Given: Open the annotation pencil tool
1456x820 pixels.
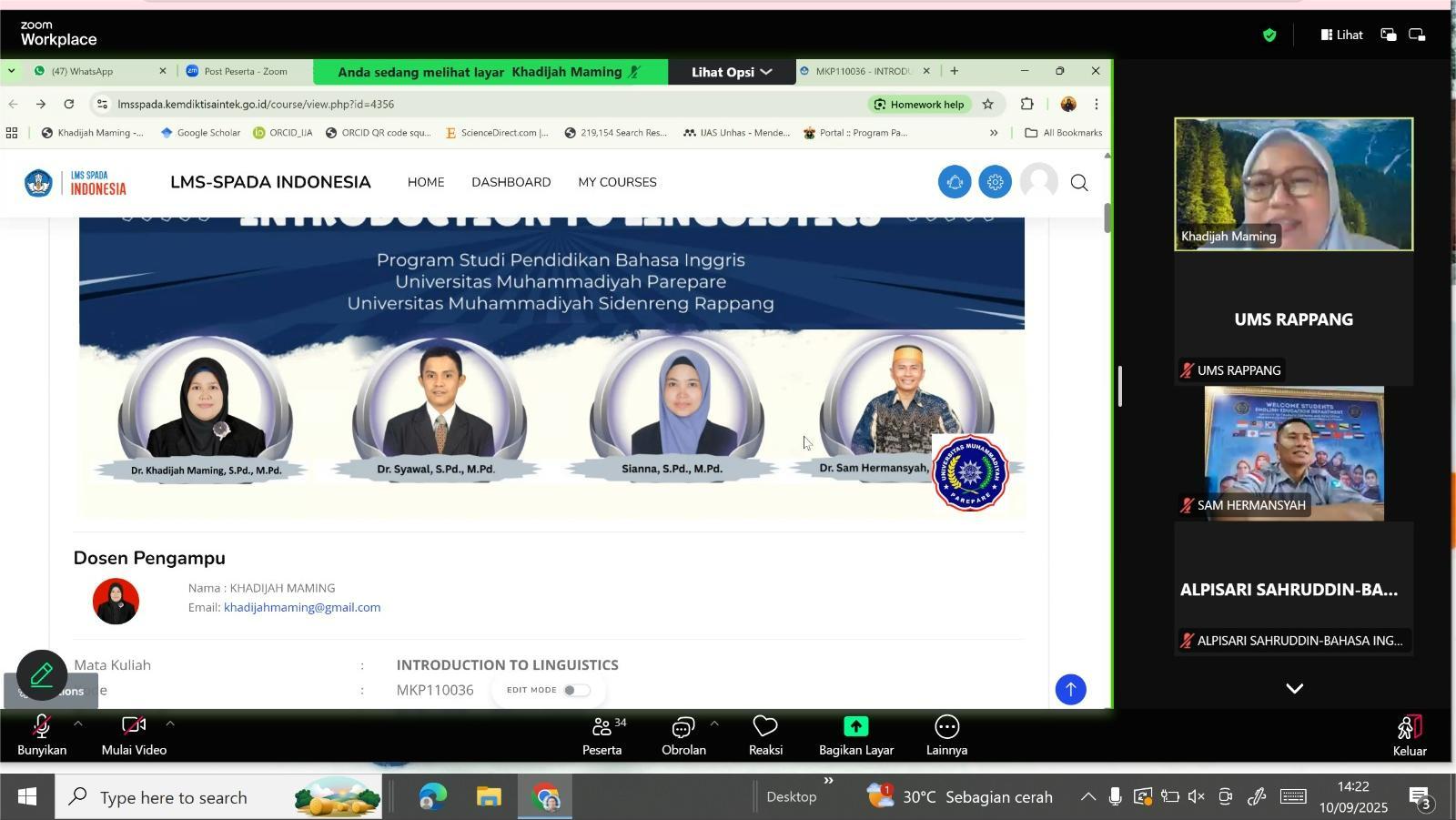Looking at the screenshot, I should tap(42, 674).
